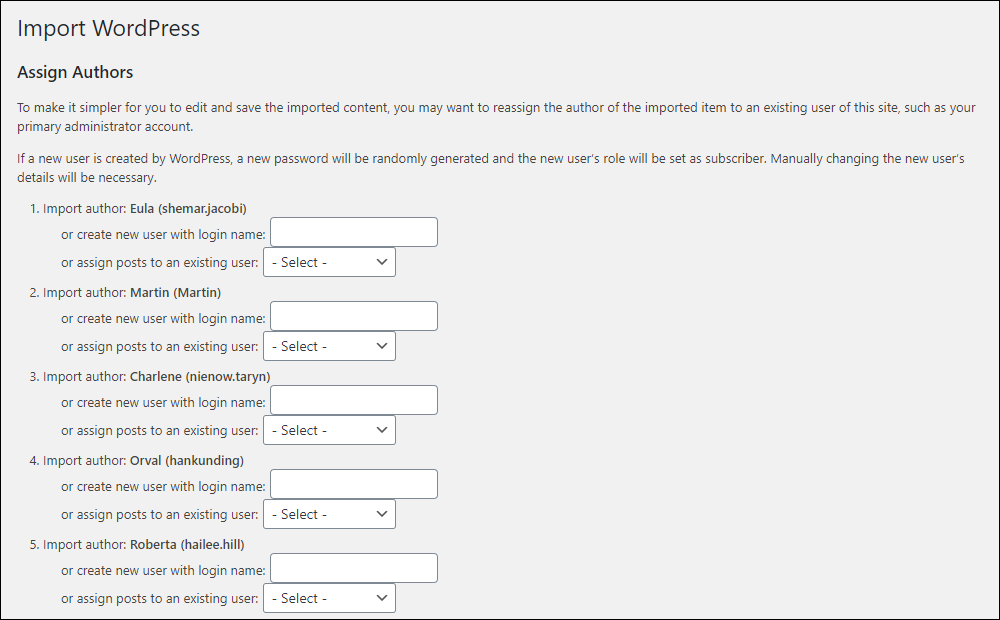
Task: Select the text 'Roberta (hailee.hill)'
Action: click(187, 545)
